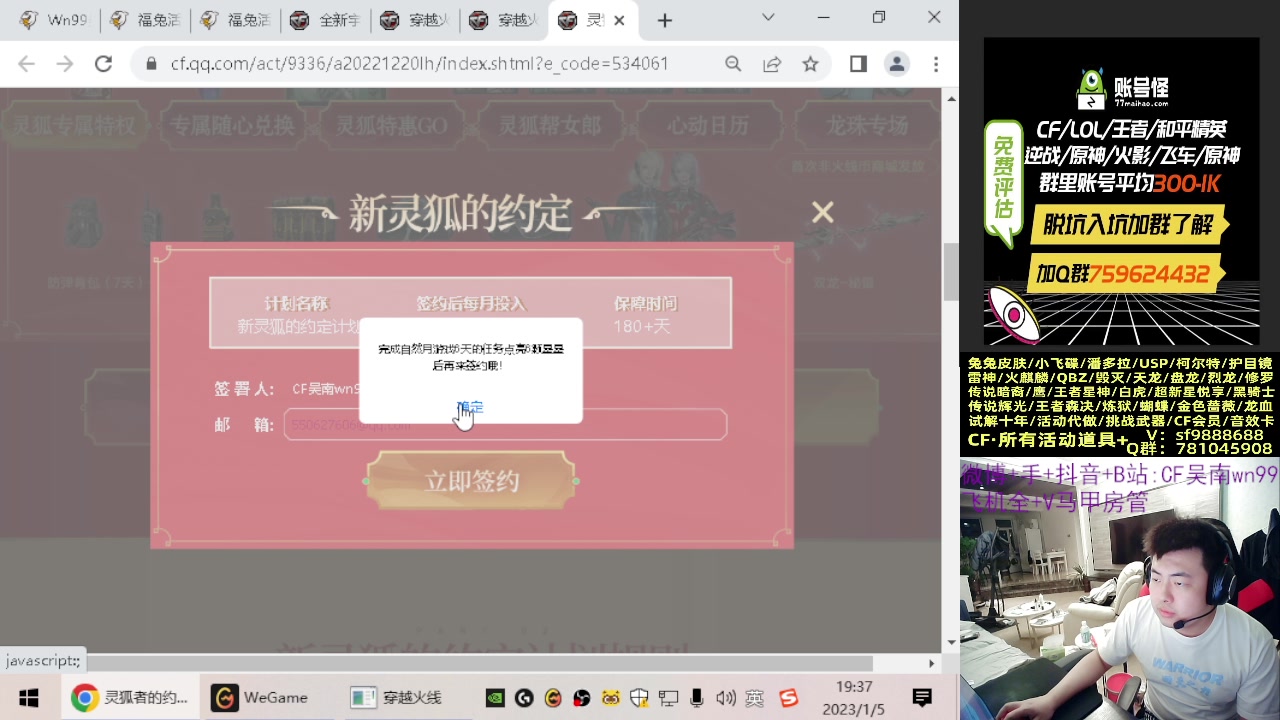Screen dimensions: 1280x720
Task: Open the 心动日历 navigation tab
Action: pyautogui.click(x=708, y=125)
